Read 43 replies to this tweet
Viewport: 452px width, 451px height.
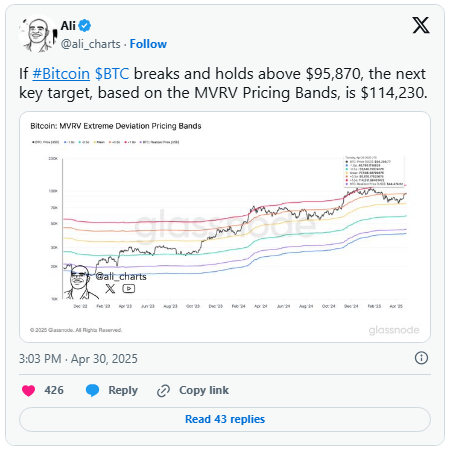tap(225, 419)
